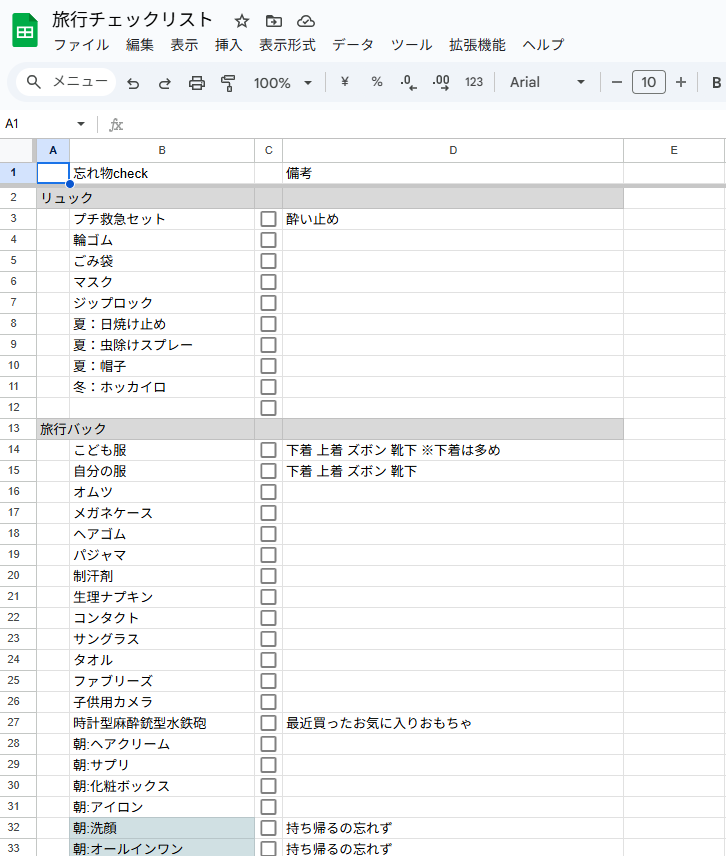Open the データ menu

[x=353, y=45]
